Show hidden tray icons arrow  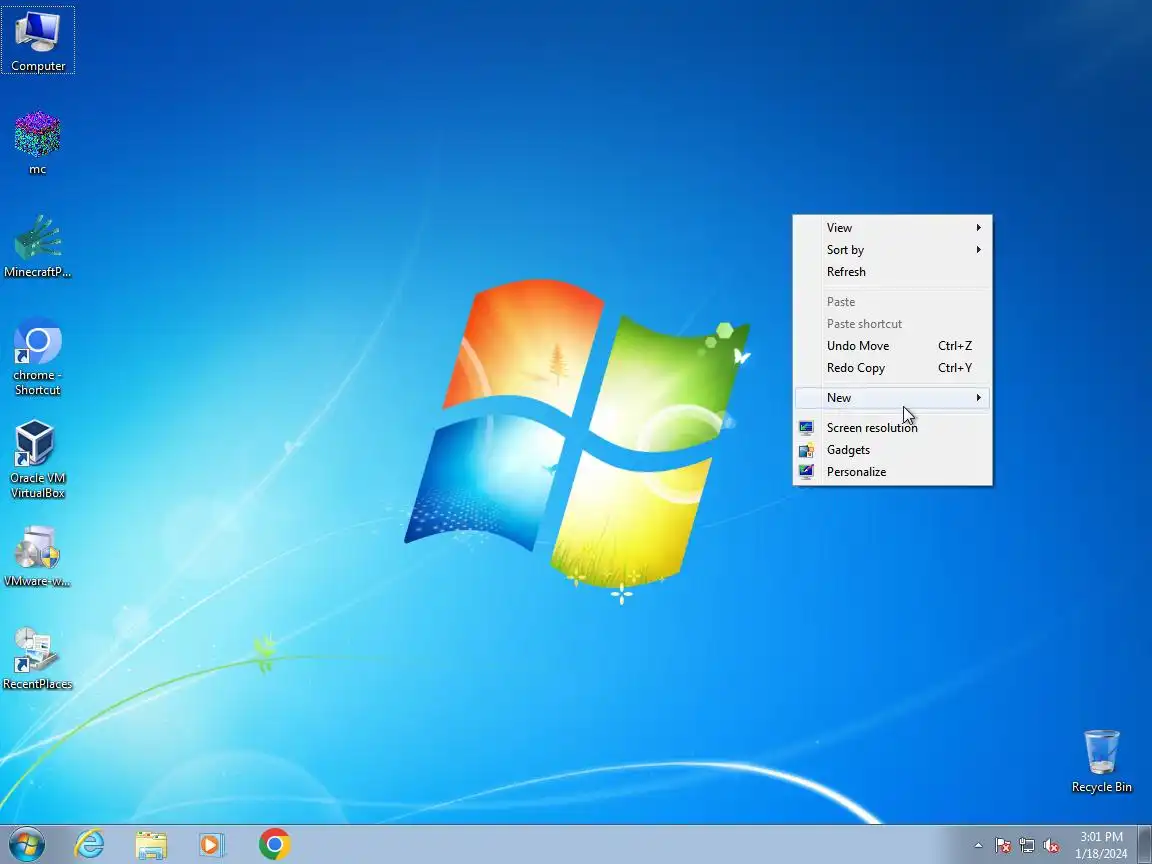(979, 846)
